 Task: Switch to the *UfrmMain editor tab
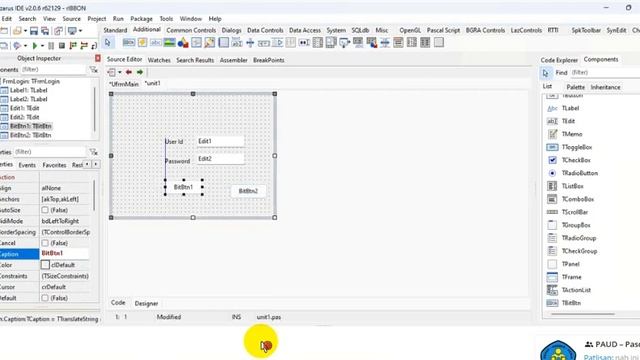(124, 84)
